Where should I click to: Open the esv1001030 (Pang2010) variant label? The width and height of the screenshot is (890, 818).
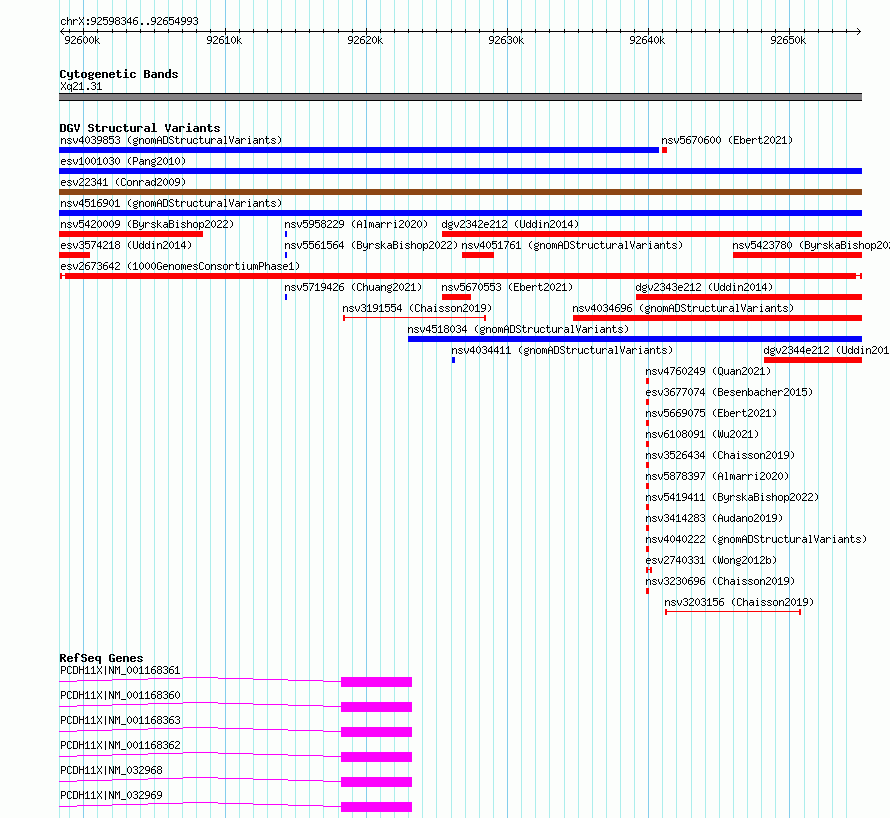123,161
